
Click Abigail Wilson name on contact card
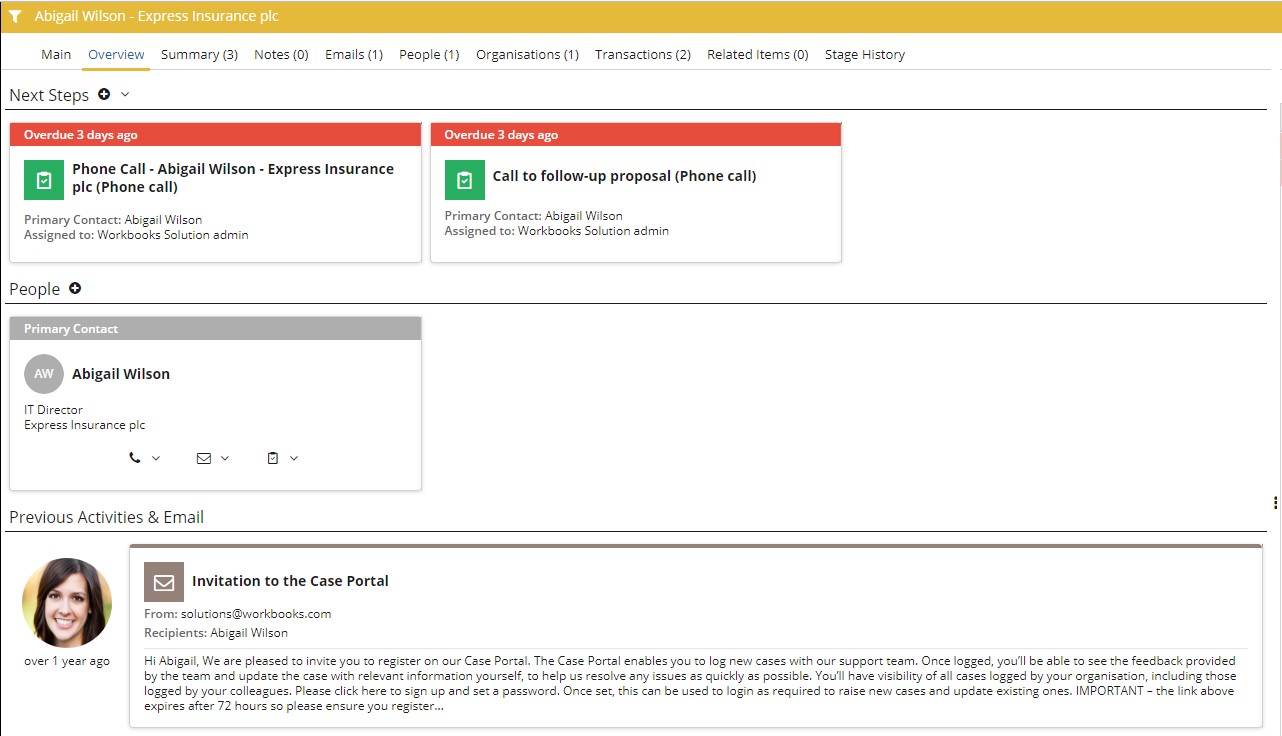point(121,374)
